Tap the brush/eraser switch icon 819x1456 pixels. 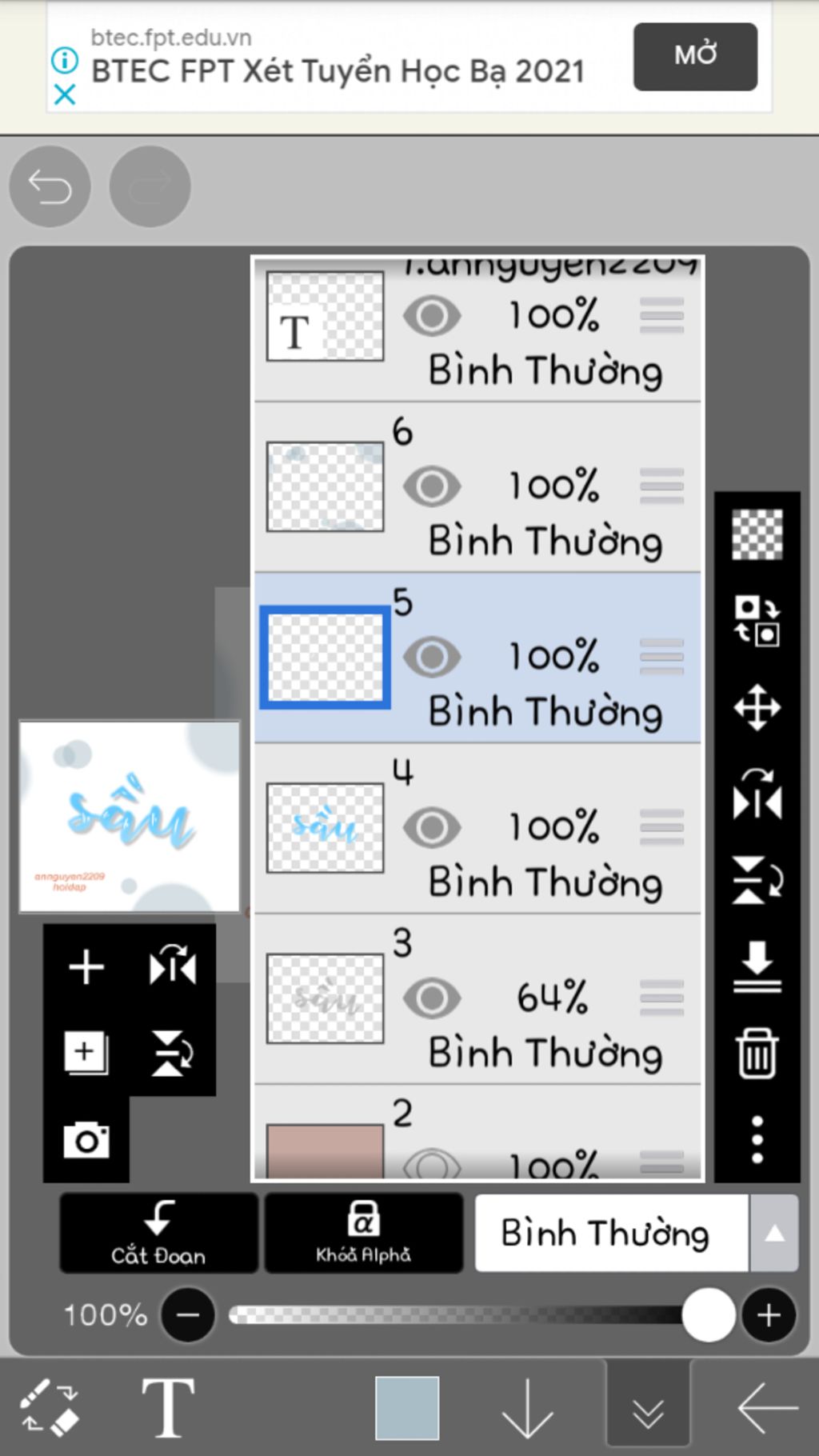click(50, 1408)
